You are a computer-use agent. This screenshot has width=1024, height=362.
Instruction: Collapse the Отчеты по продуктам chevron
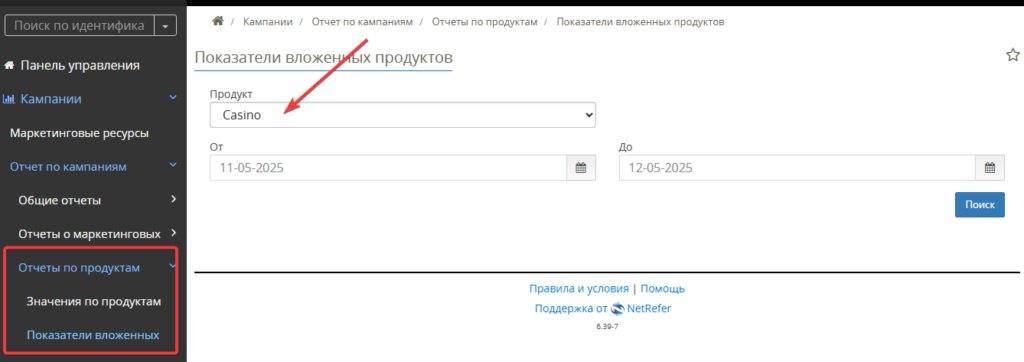(x=172, y=267)
